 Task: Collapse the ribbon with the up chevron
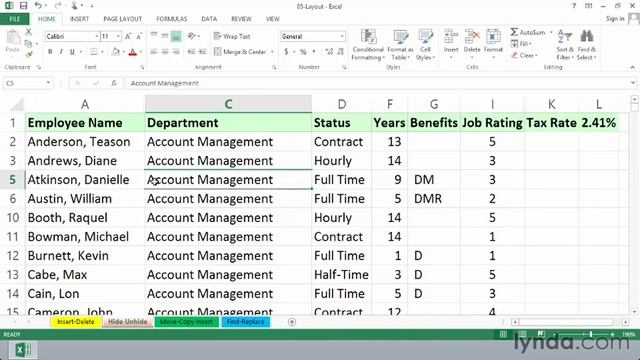point(632,67)
